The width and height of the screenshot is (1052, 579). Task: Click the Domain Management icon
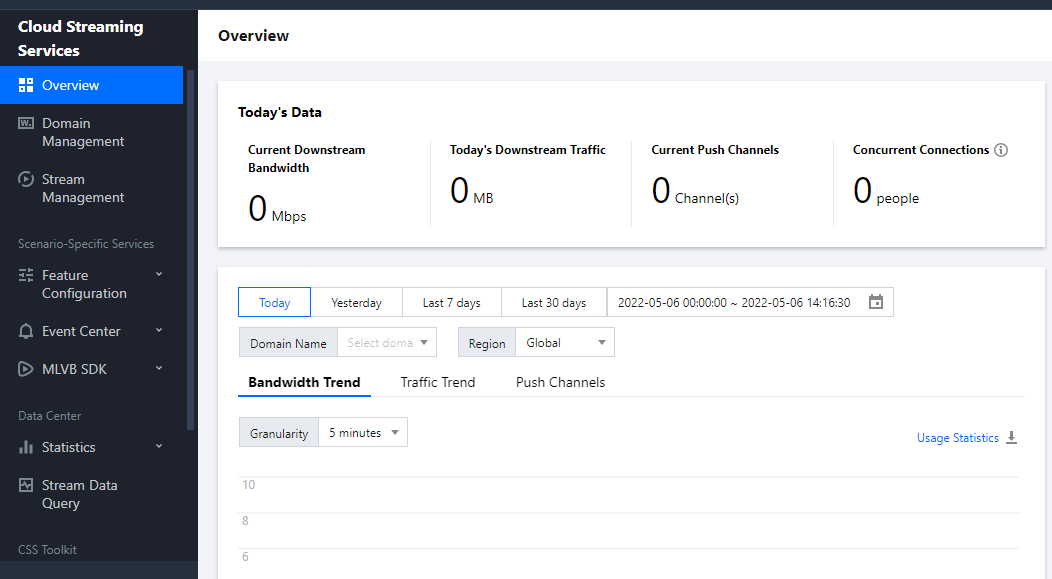(27, 123)
